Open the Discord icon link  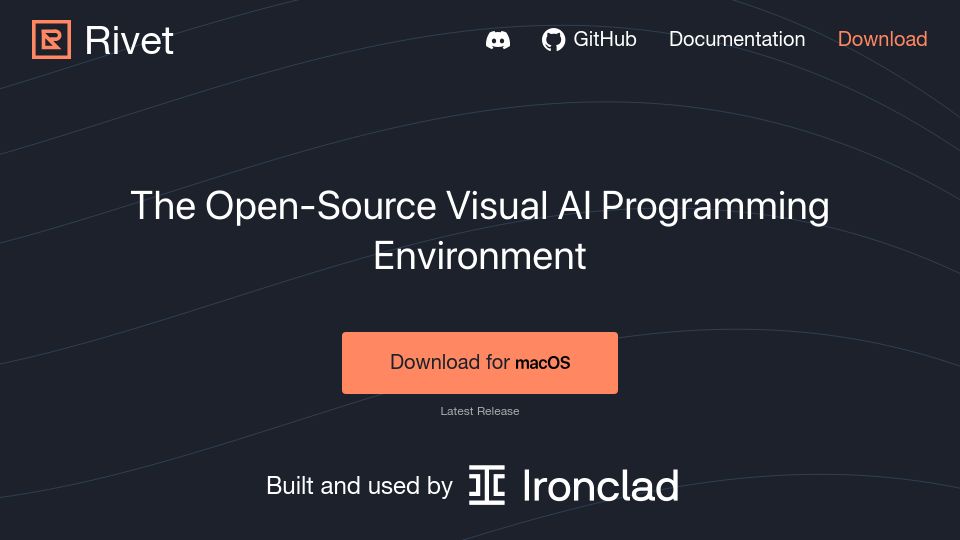498,40
